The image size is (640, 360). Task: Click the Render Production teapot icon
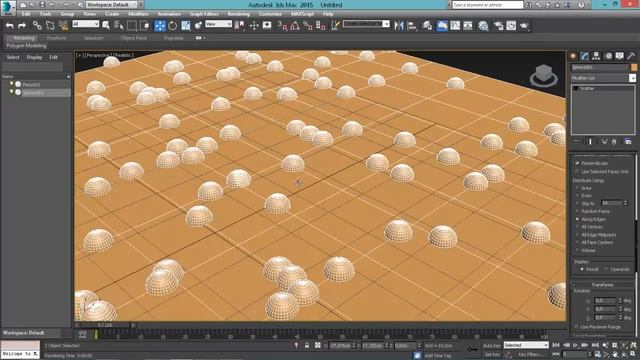point(524,25)
